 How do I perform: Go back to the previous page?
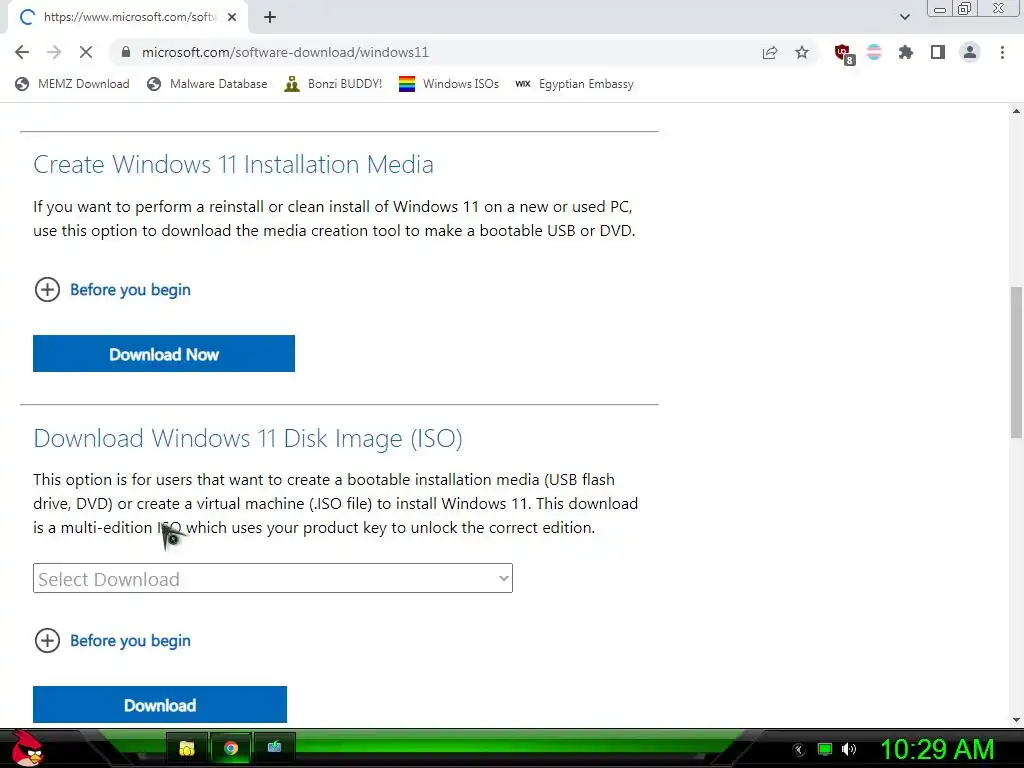coord(22,52)
